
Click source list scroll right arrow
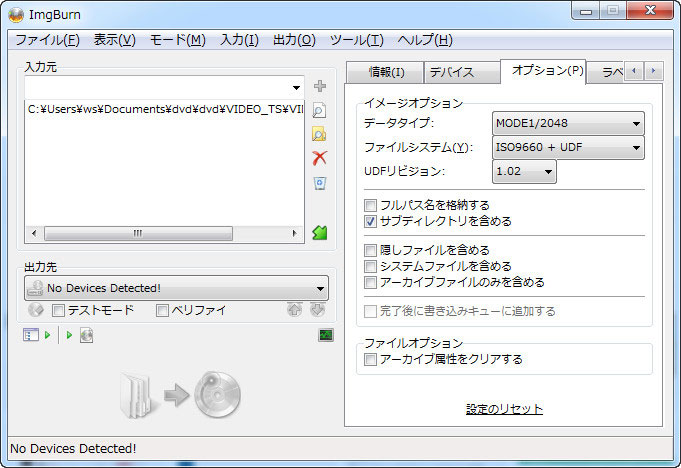(294, 233)
